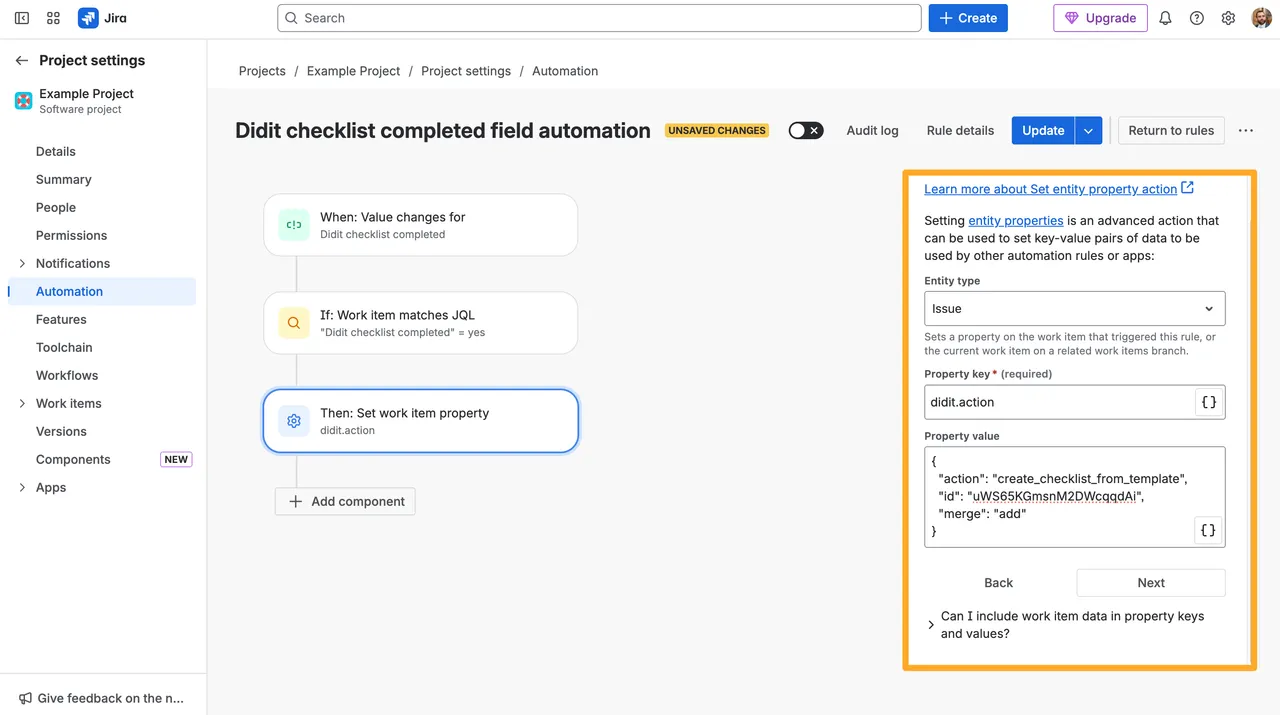Open People in project settings
This screenshot has width=1280, height=715.
tap(56, 207)
